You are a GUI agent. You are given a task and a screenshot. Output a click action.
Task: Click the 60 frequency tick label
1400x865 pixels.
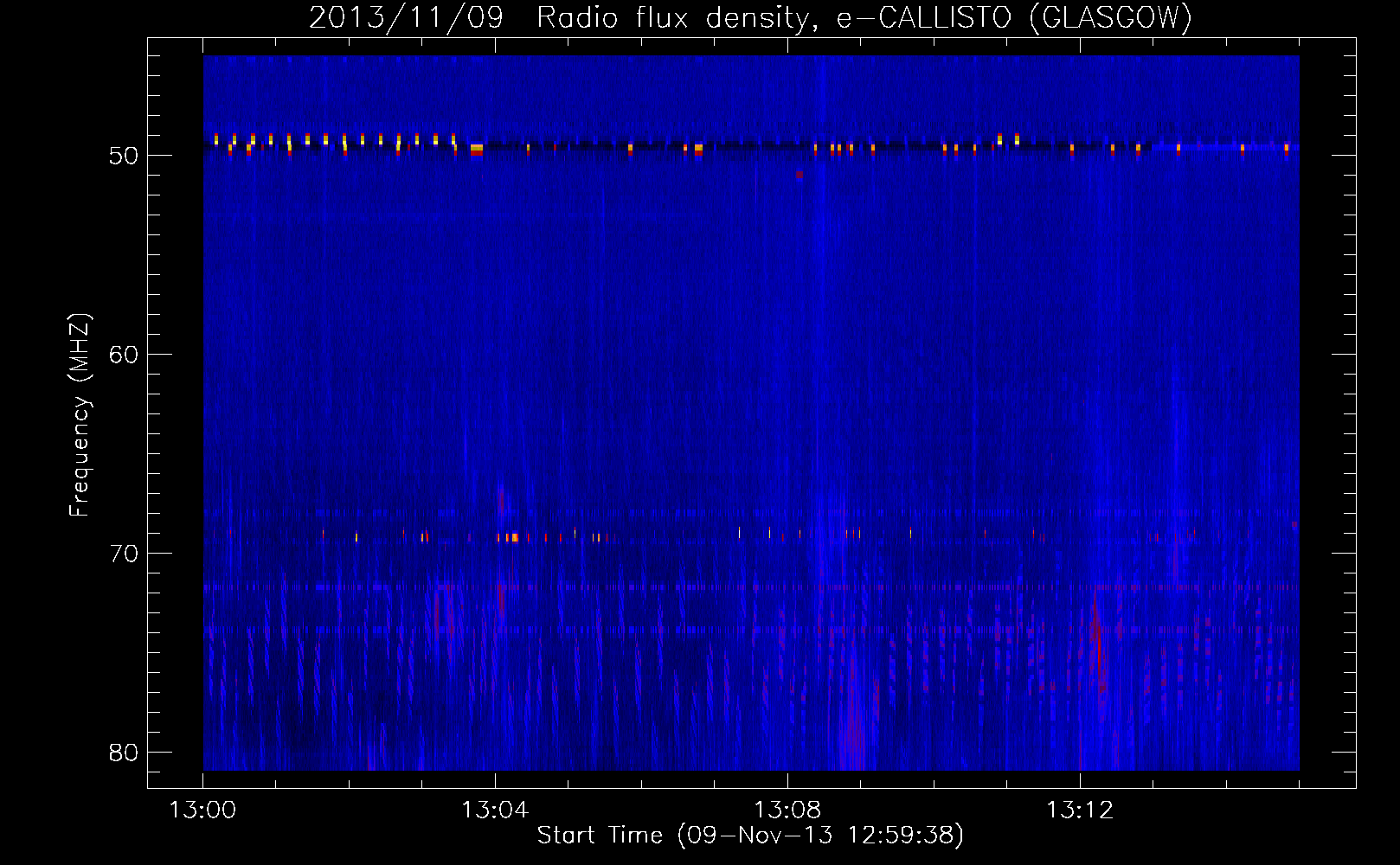[x=124, y=355]
